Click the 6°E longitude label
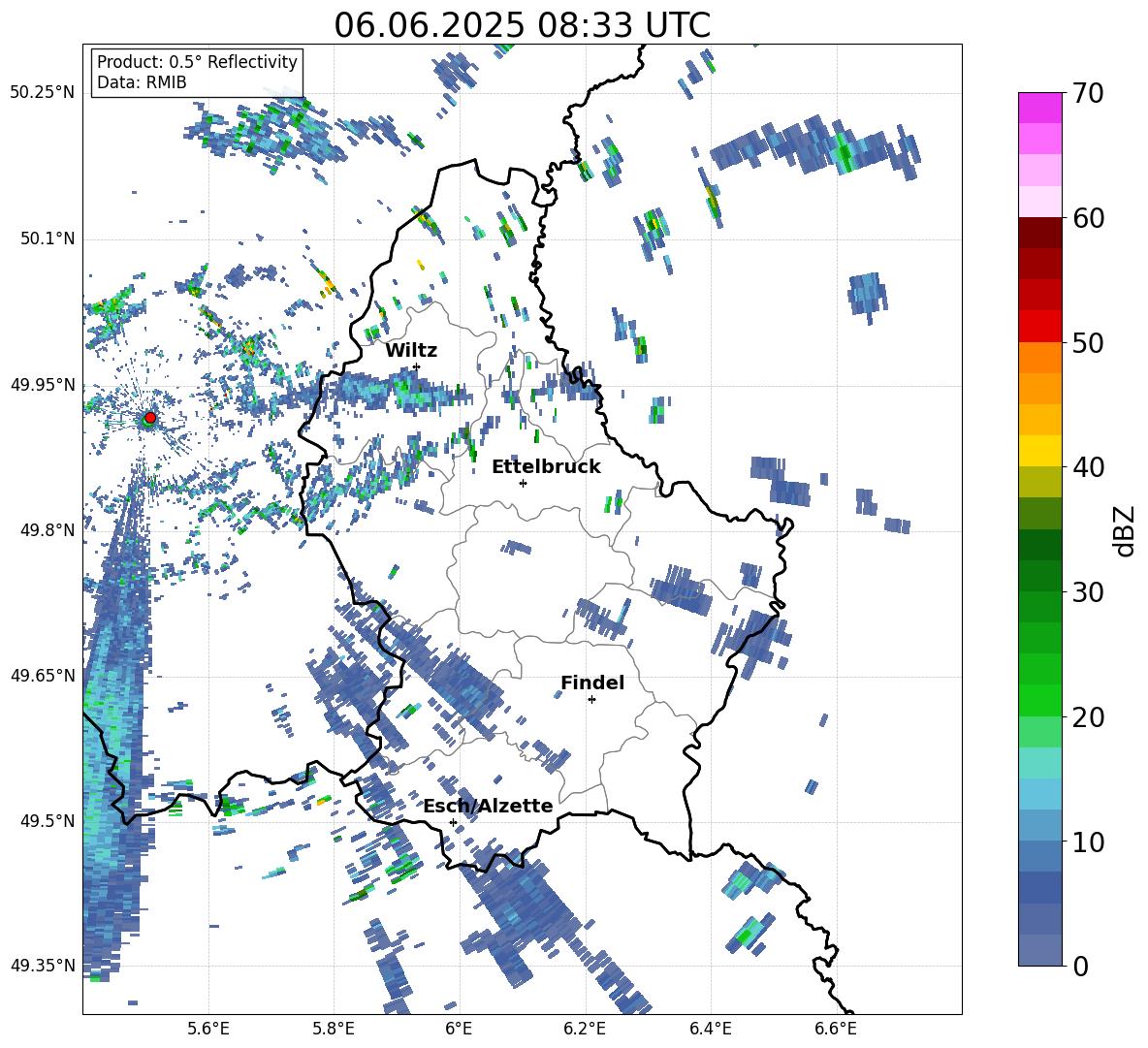 click(459, 1029)
